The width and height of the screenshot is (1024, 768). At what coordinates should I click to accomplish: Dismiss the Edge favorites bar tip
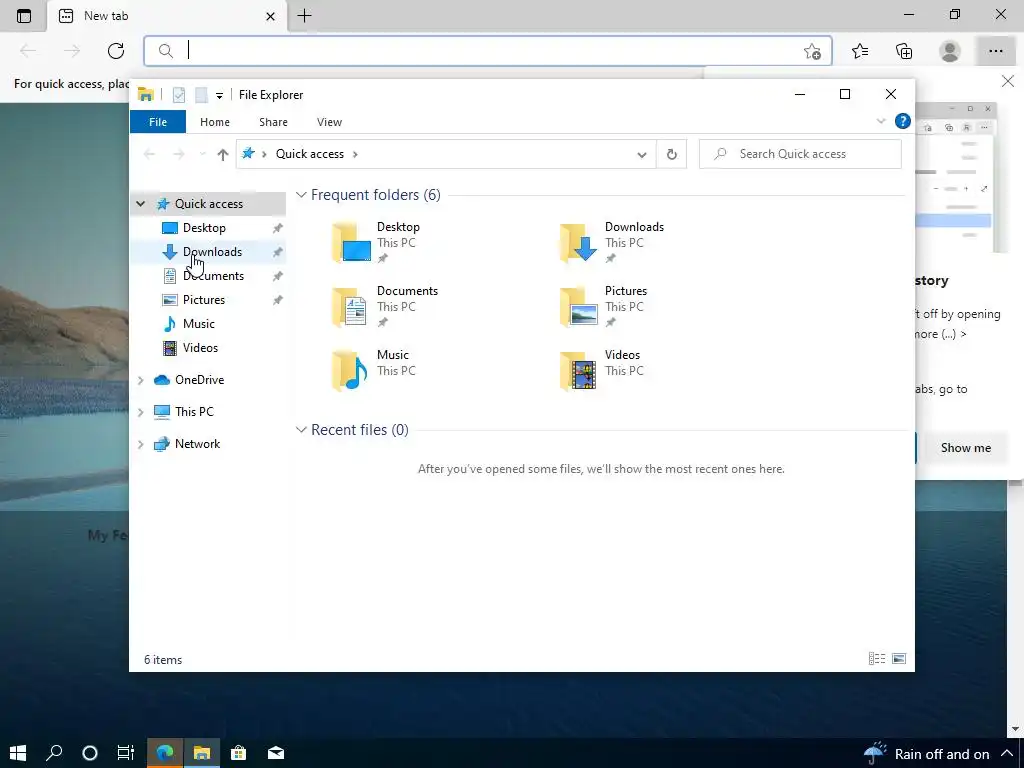(1008, 81)
